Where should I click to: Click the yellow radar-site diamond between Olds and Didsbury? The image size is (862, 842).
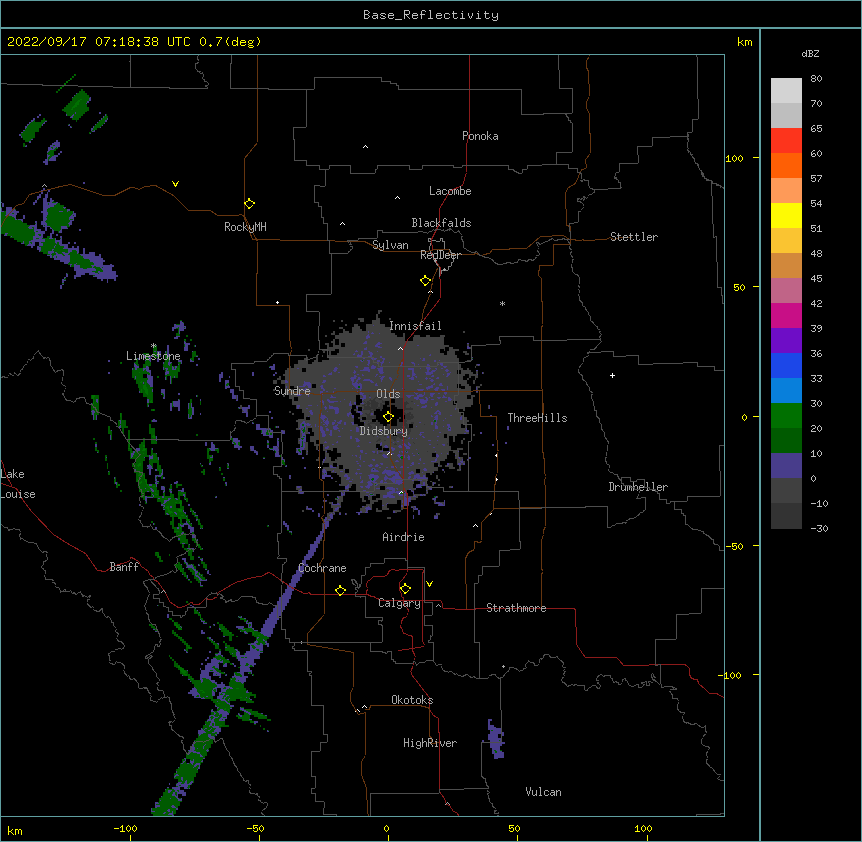click(388, 417)
